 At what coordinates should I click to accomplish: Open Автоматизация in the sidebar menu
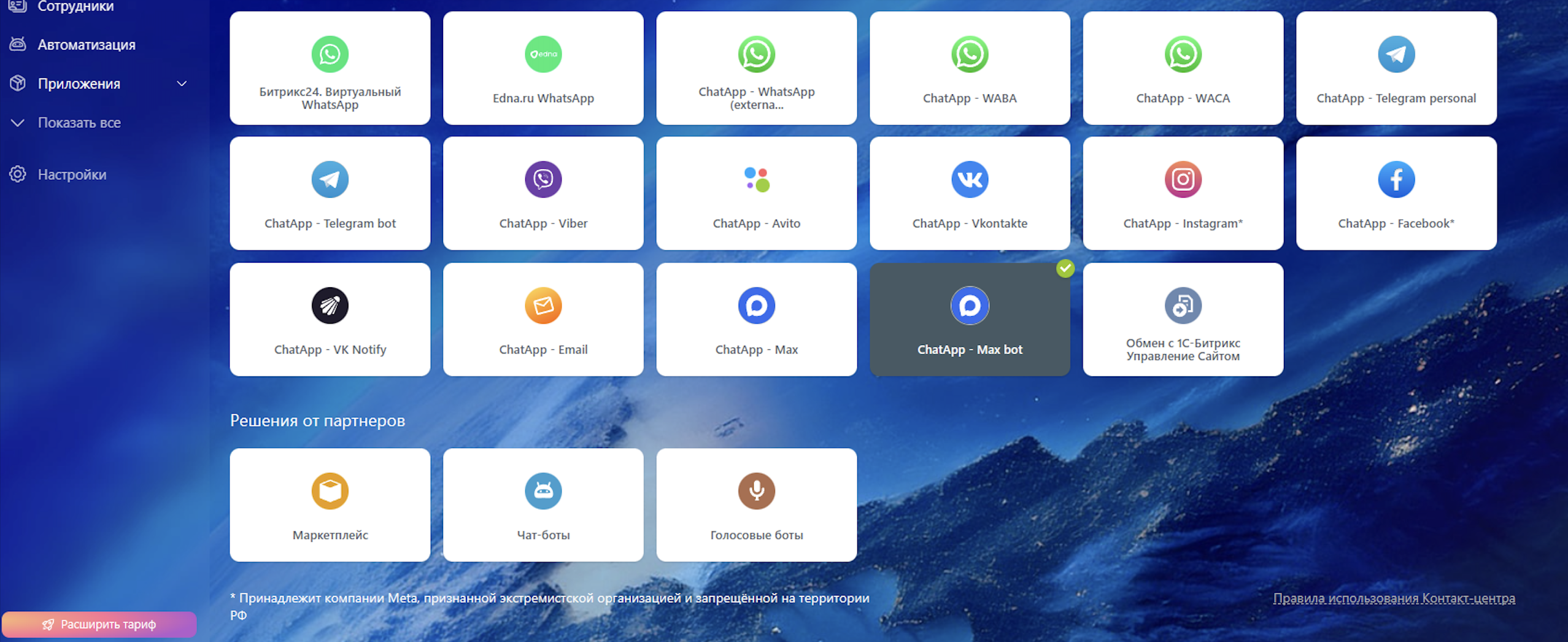point(86,45)
